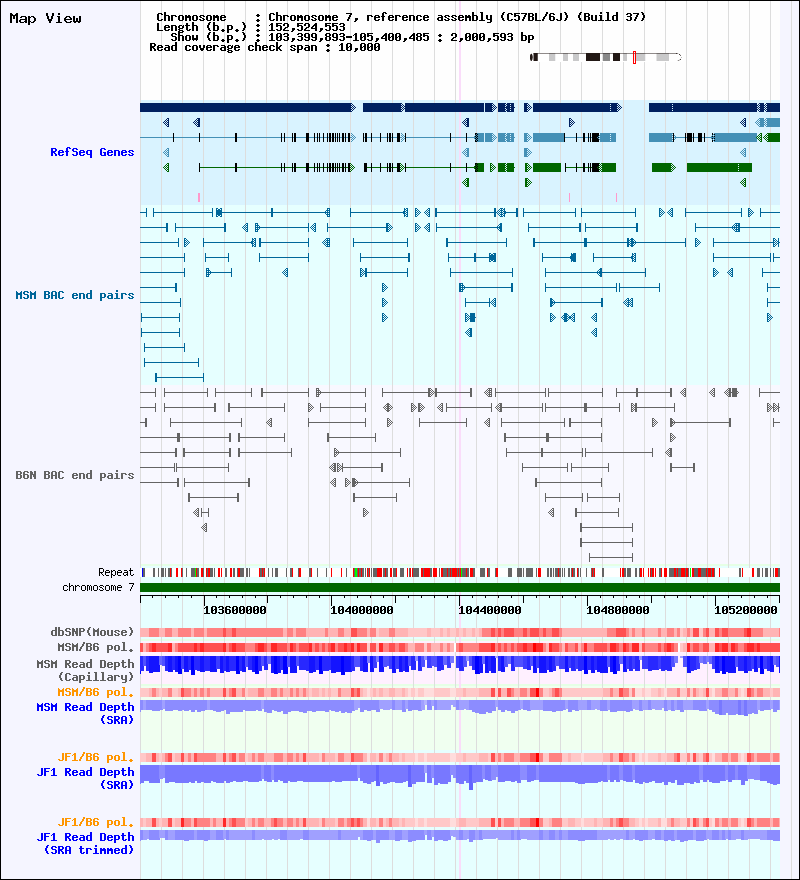Open MSM Read Depth (SRA) link
The width and height of the screenshot is (800, 880).
[x=85, y=713]
